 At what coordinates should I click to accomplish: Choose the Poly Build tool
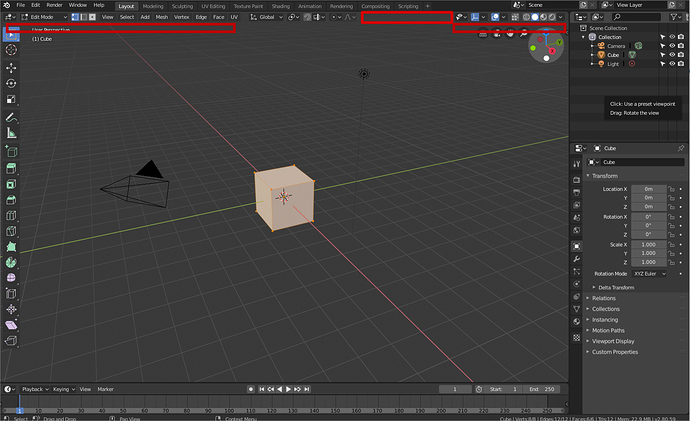tap(11, 247)
